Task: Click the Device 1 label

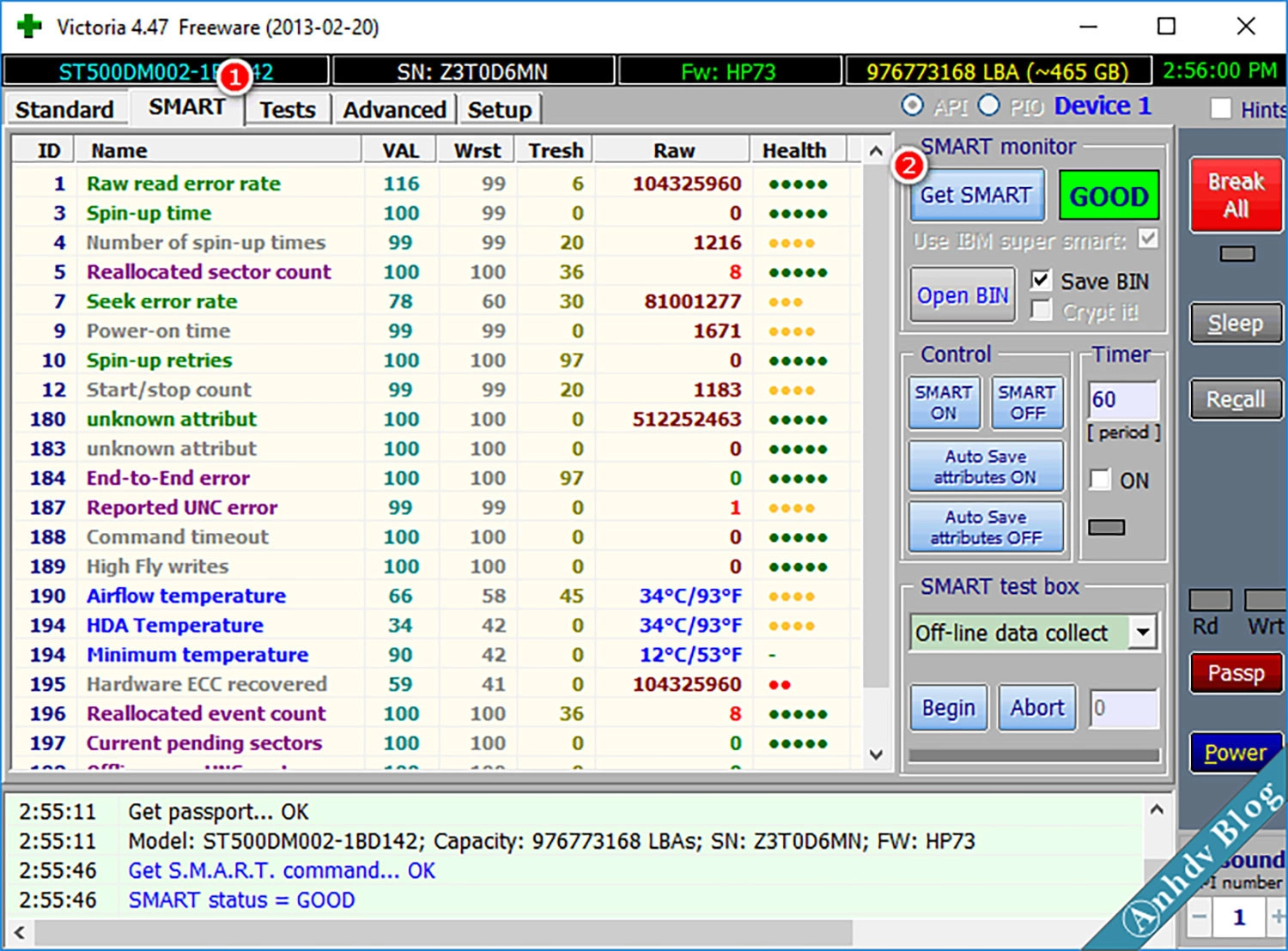Action: click(1103, 106)
